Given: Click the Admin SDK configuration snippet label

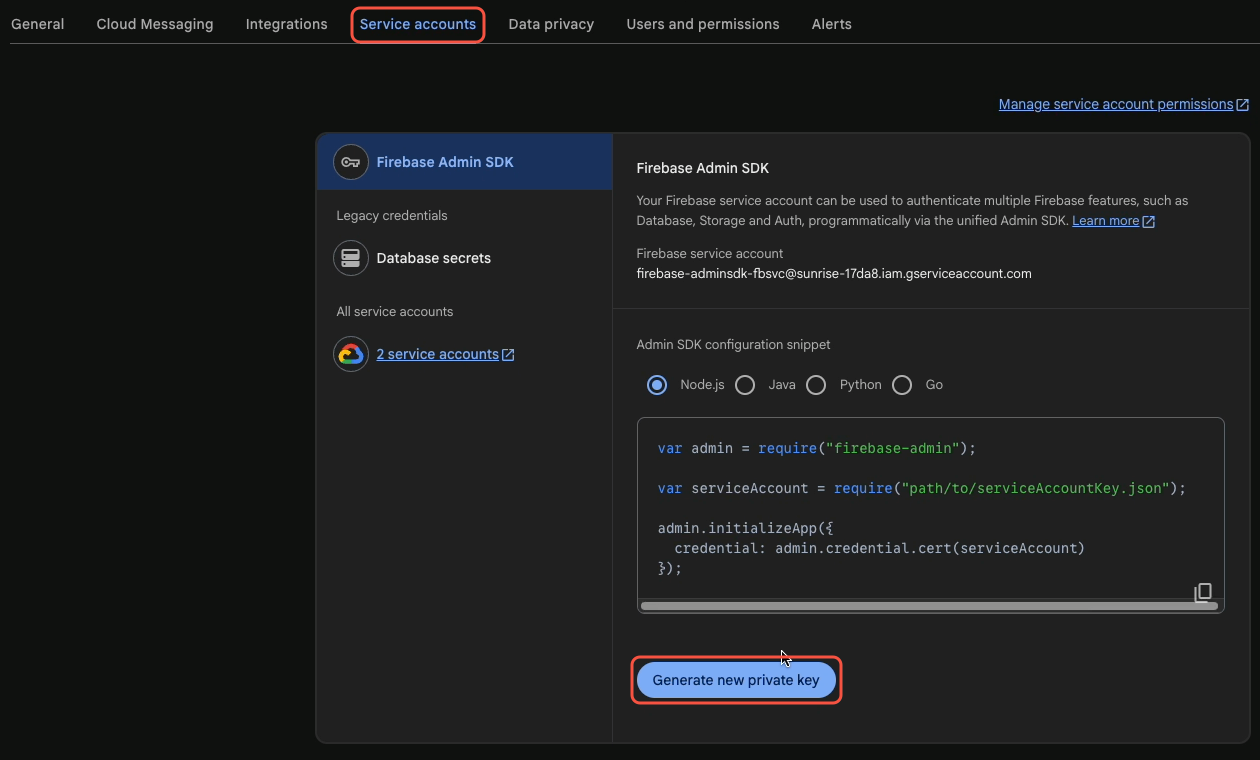Looking at the screenshot, I should (733, 345).
